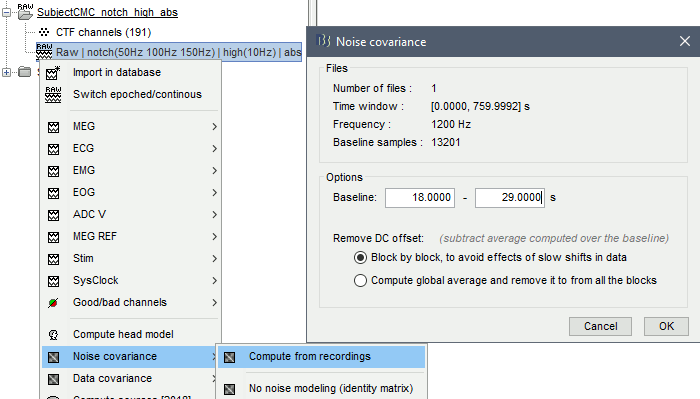Choose Compute head model menu entry

click(x=131, y=334)
